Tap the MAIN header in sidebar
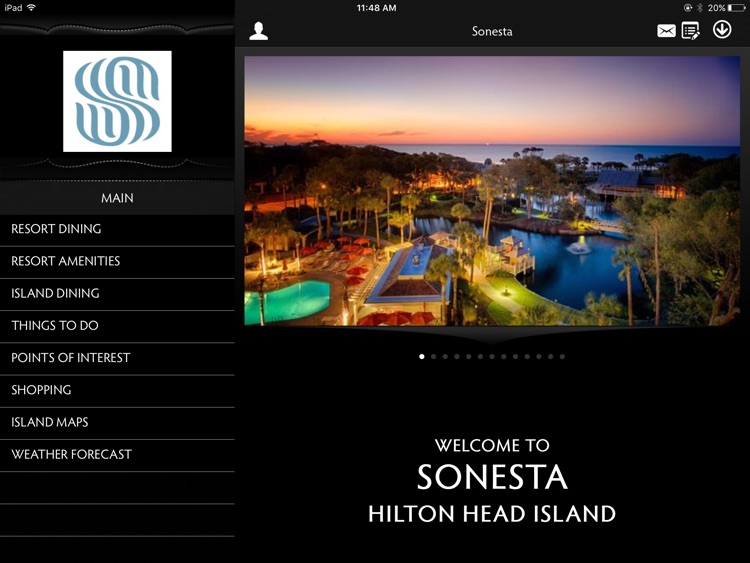This screenshot has height=563, width=750. coord(117,198)
